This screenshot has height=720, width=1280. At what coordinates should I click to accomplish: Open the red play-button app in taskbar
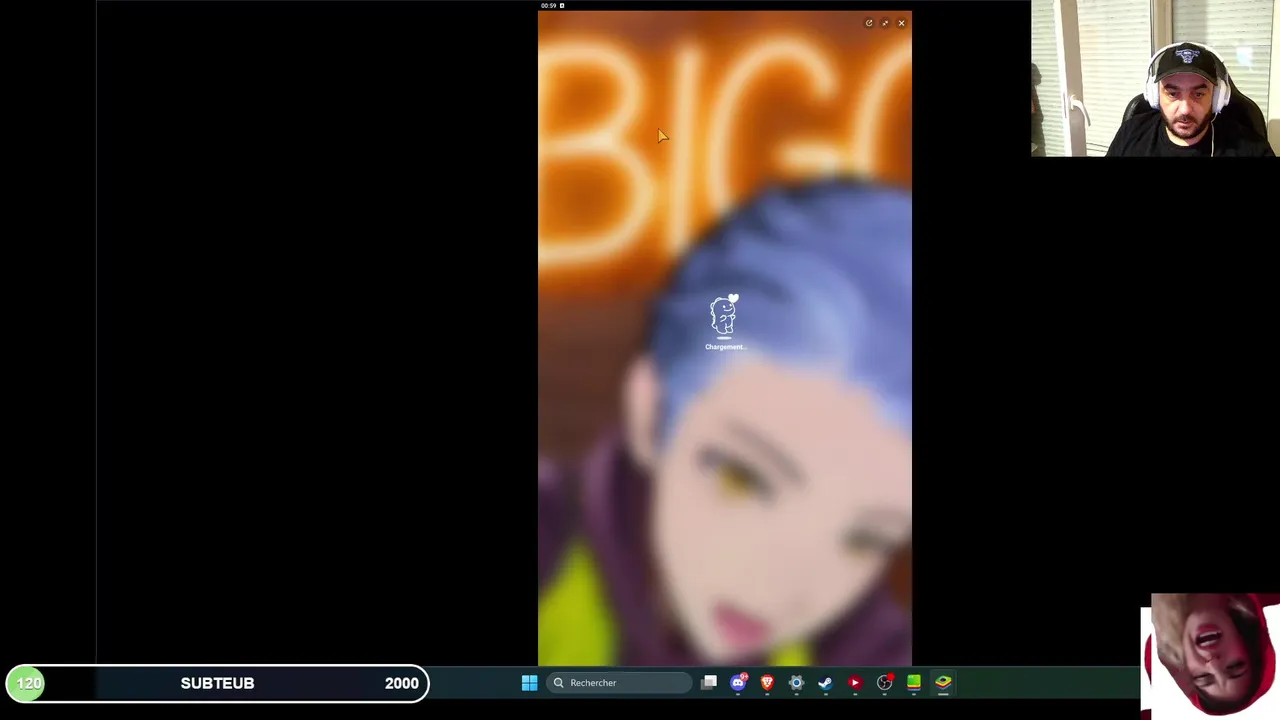pyautogui.click(x=855, y=683)
